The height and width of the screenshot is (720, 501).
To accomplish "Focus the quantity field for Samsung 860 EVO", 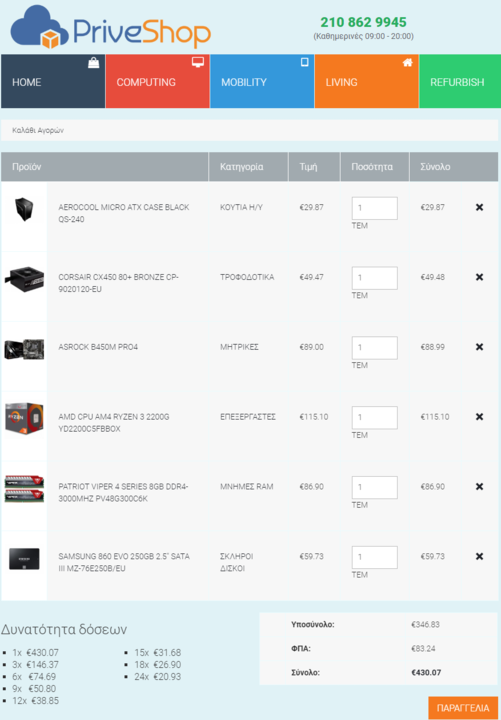I will tap(375, 557).
